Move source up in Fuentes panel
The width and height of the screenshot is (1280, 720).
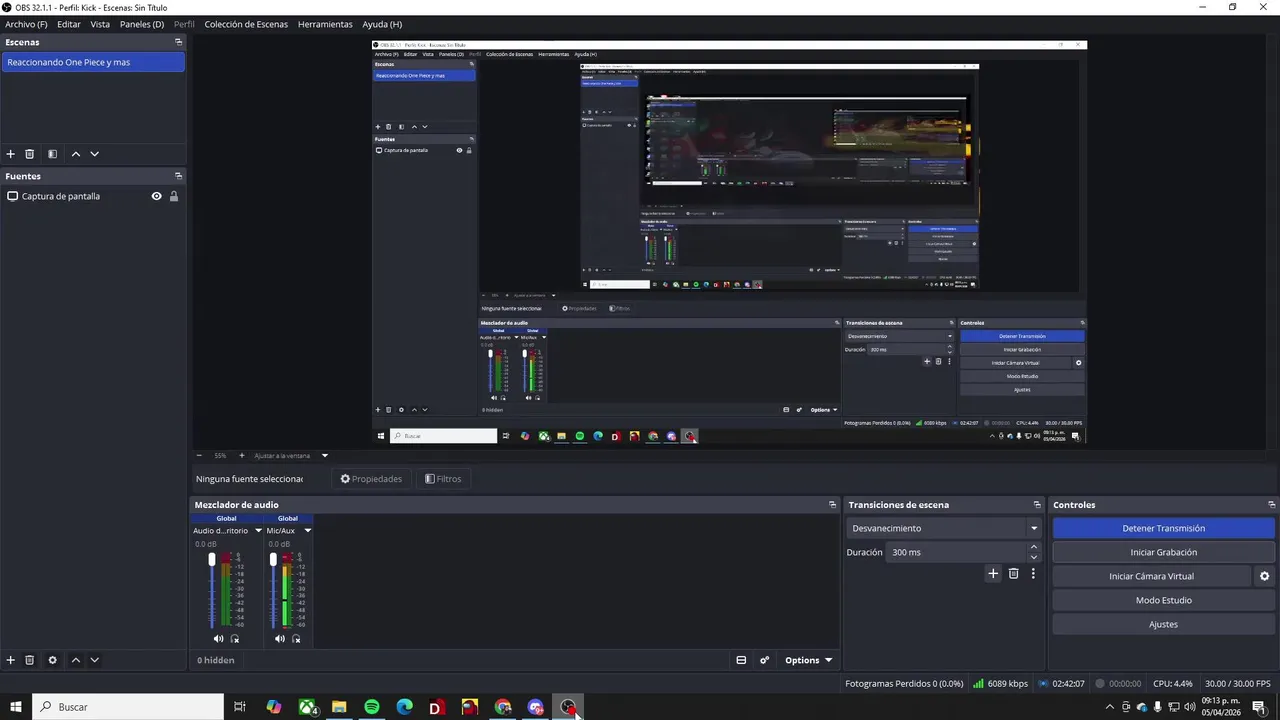tap(75, 660)
